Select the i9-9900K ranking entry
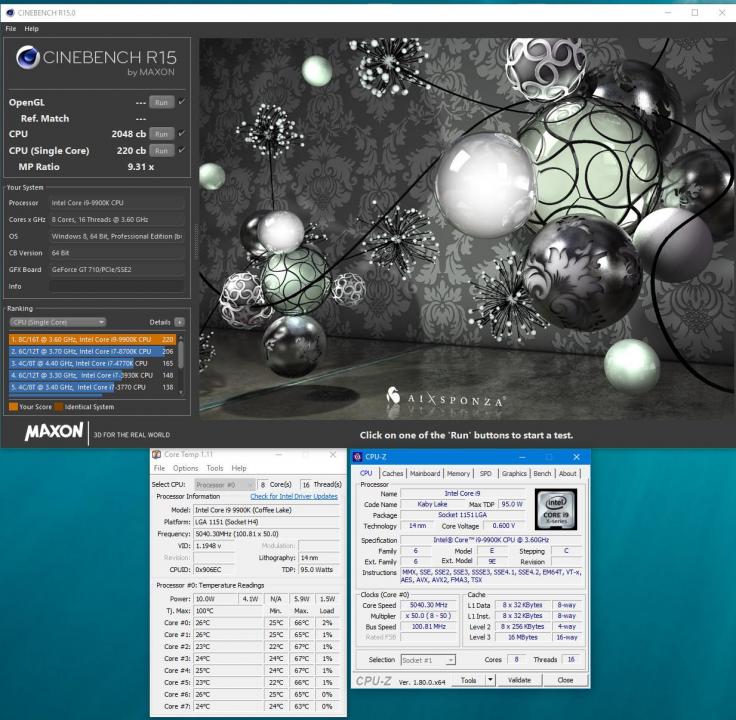736x720 pixels. pyautogui.click(x=92, y=339)
